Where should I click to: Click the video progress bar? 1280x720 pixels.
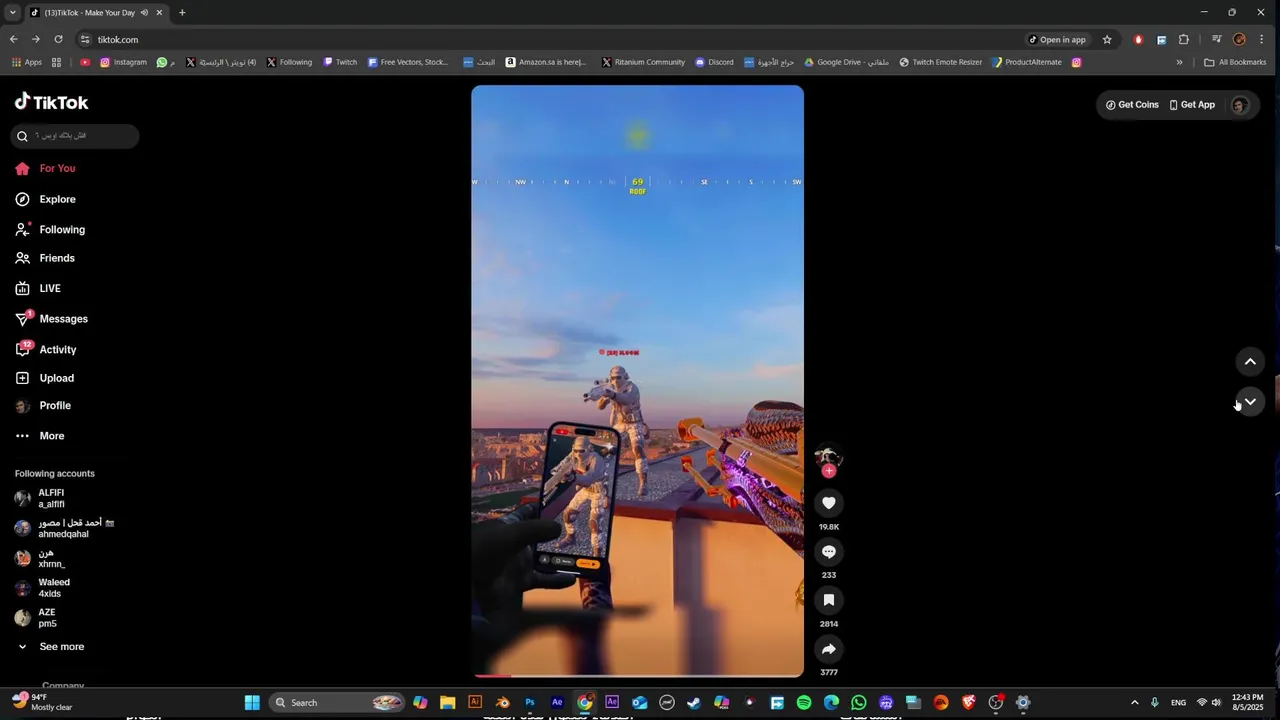pyautogui.click(x=637, y=676)
